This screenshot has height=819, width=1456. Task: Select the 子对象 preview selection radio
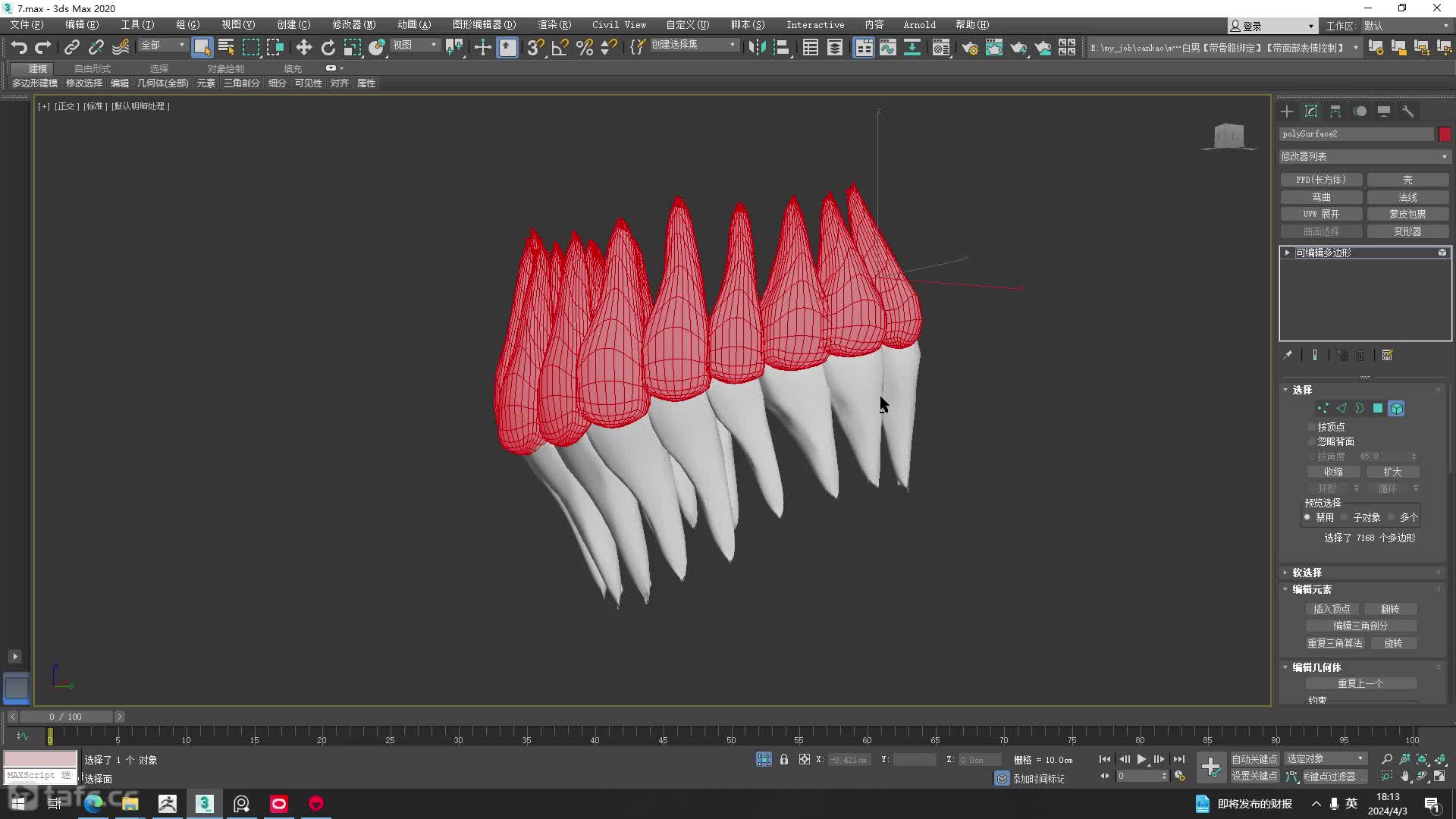[x=1345, y=517]
